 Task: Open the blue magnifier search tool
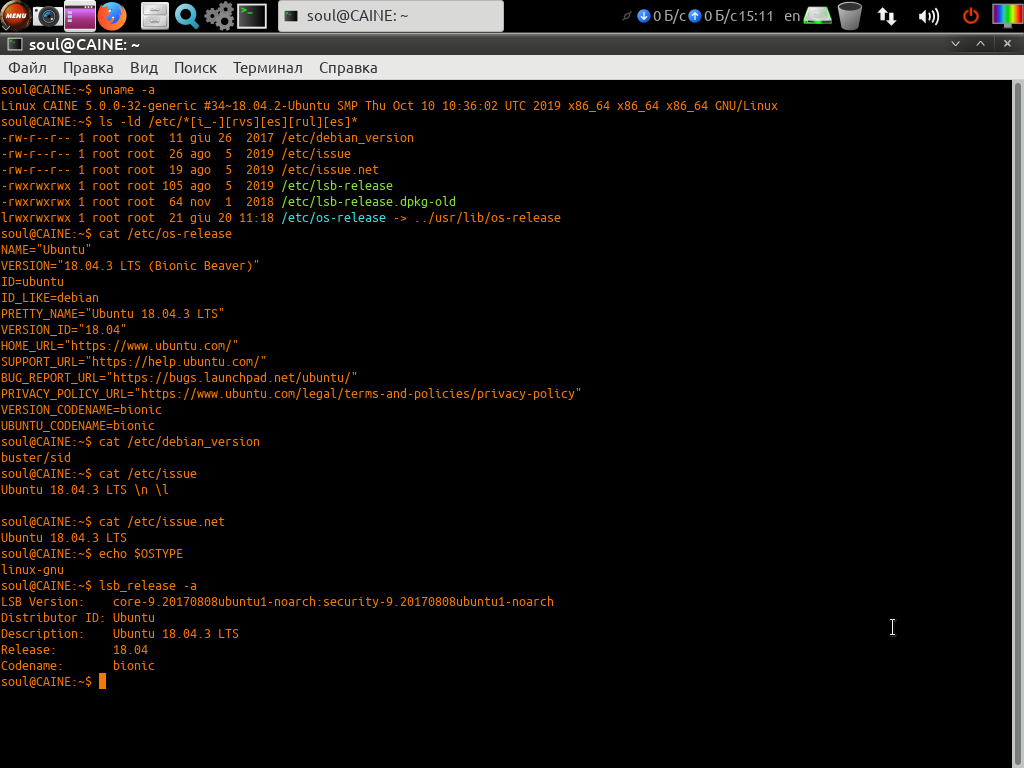pyautogui.click(x=187, y=16)
